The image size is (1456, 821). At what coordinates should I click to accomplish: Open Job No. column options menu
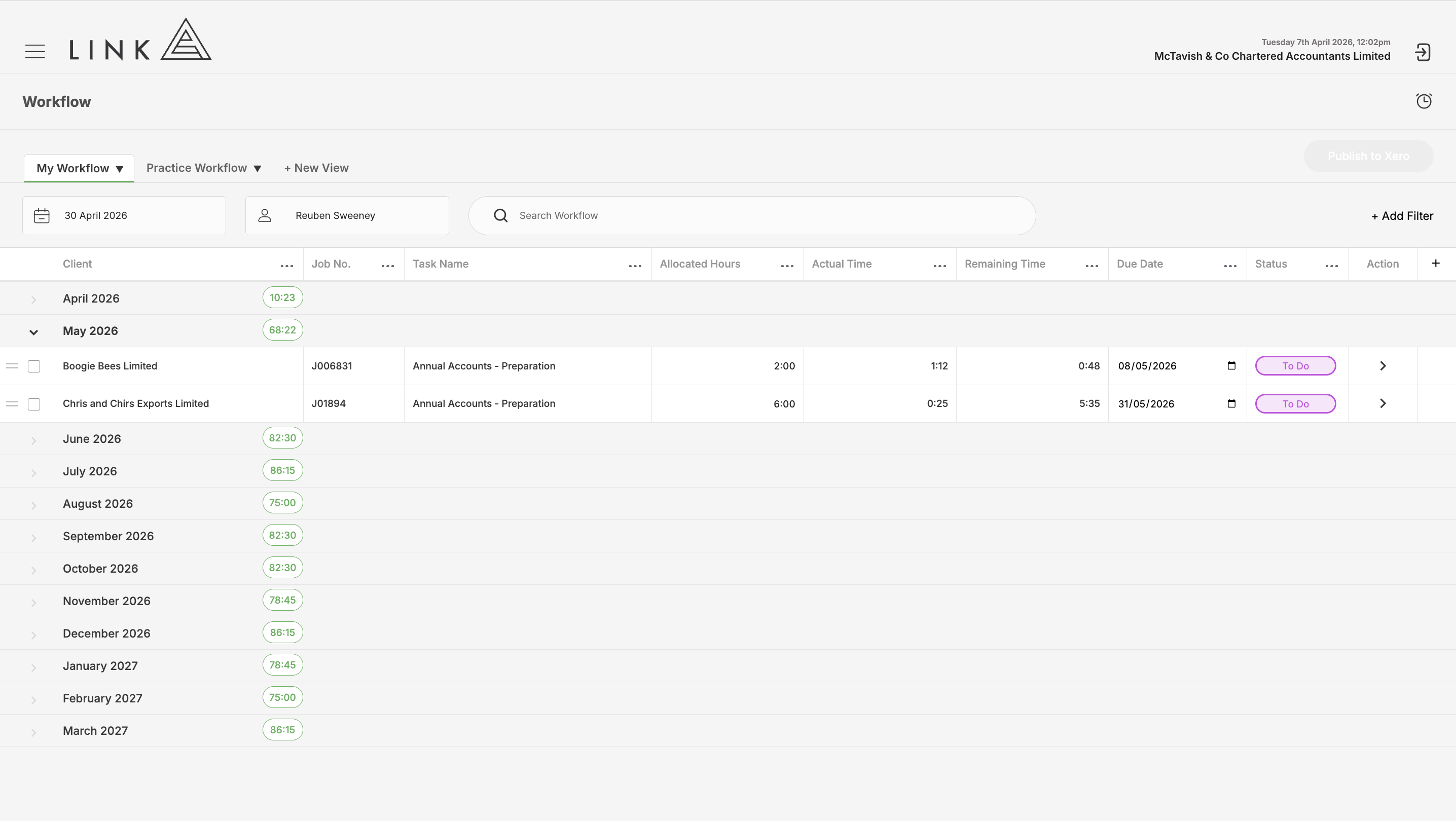click(x=388, y=266)
